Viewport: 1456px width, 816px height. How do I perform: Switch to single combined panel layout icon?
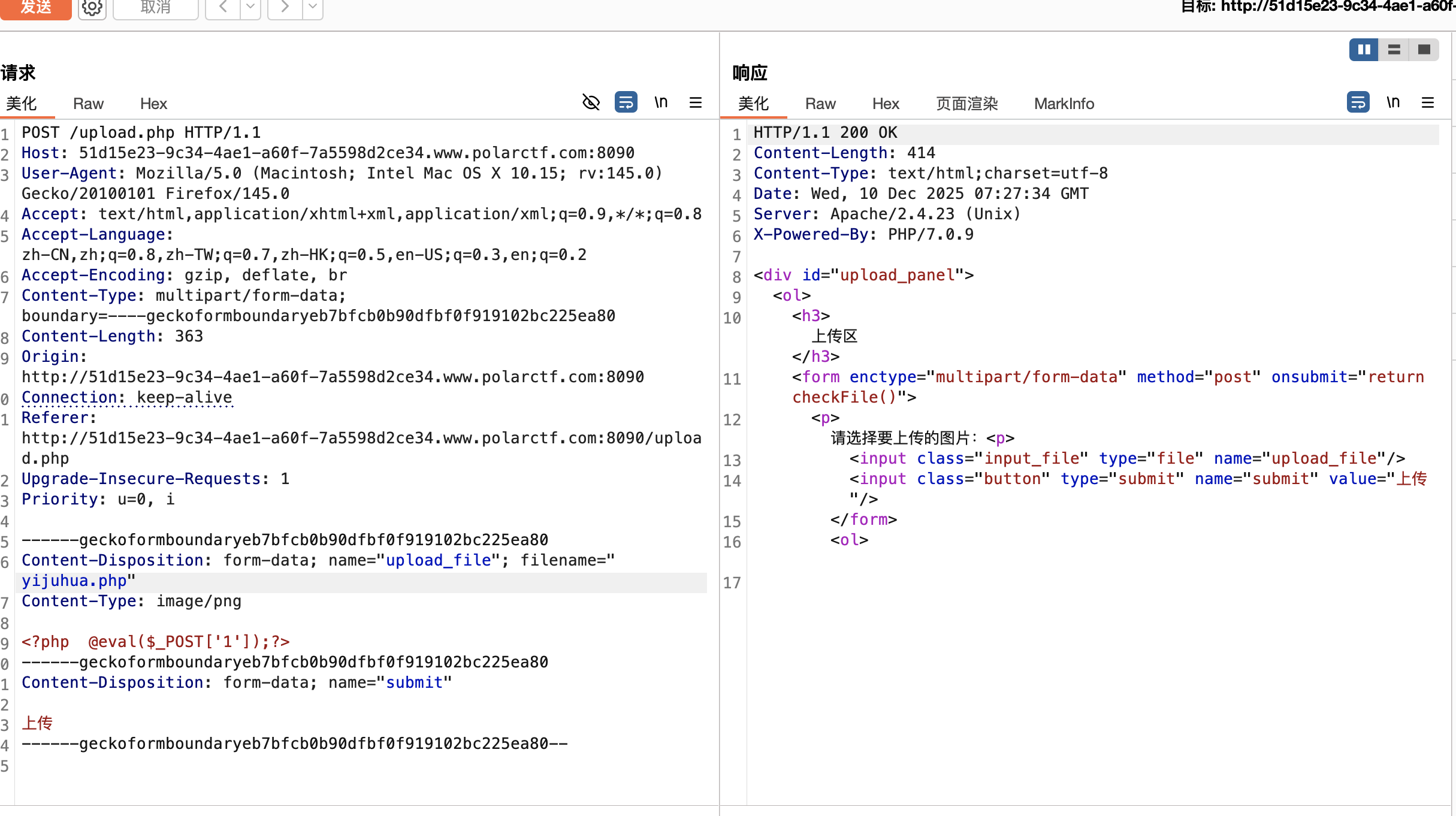(x=1424, y=50)
